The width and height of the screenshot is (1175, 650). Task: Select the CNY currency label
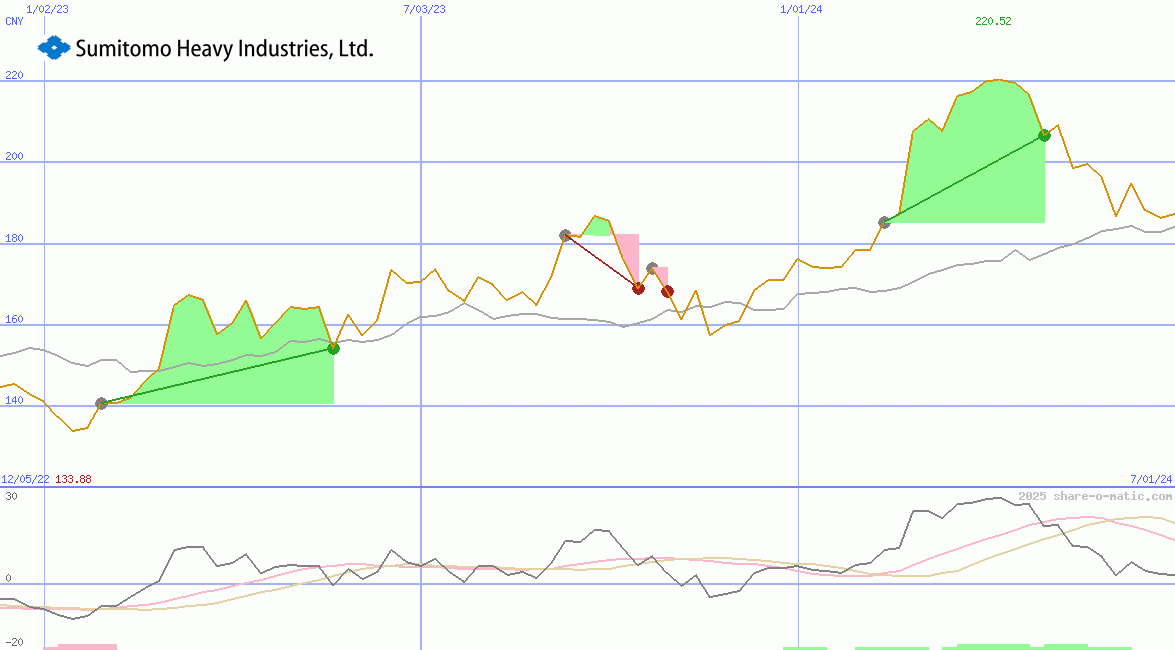14,21
